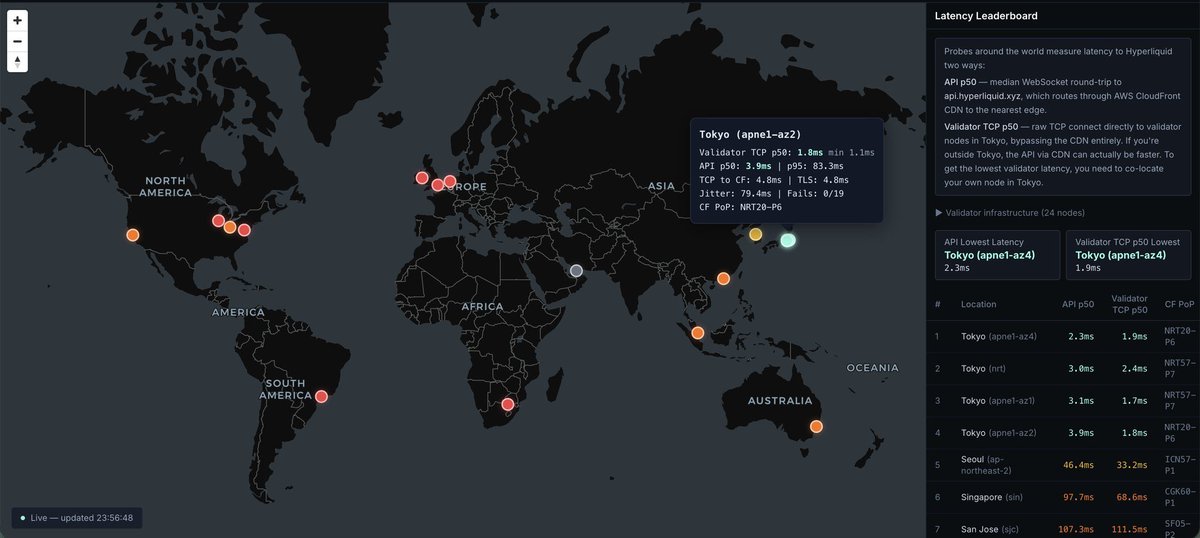Reset map bearing with compass button

coord(18,62)
